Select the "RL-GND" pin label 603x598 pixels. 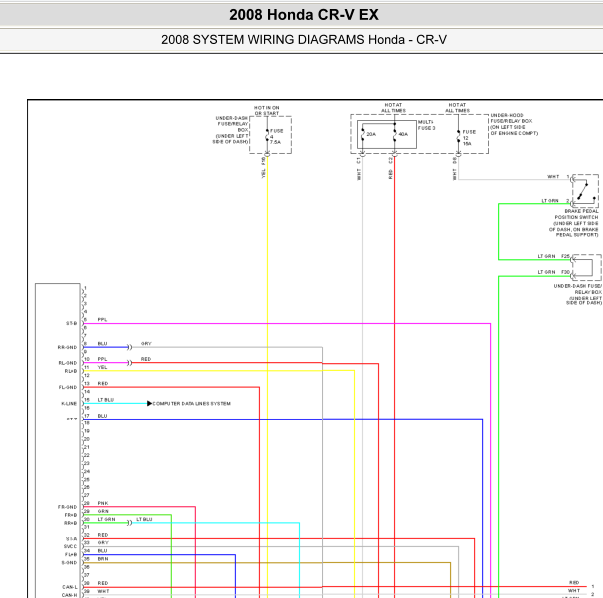[x=68, y=363]
